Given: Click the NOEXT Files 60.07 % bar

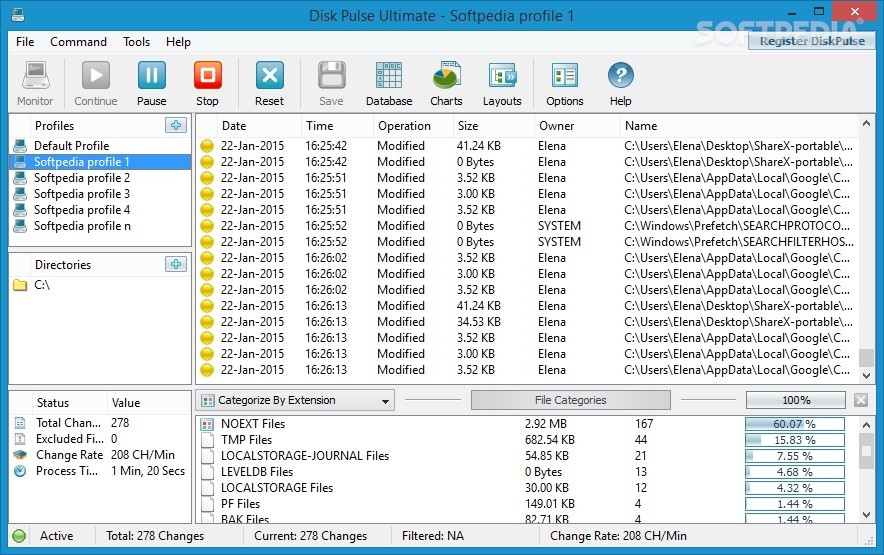Looking at the screenshot, I should click(795, 424).
